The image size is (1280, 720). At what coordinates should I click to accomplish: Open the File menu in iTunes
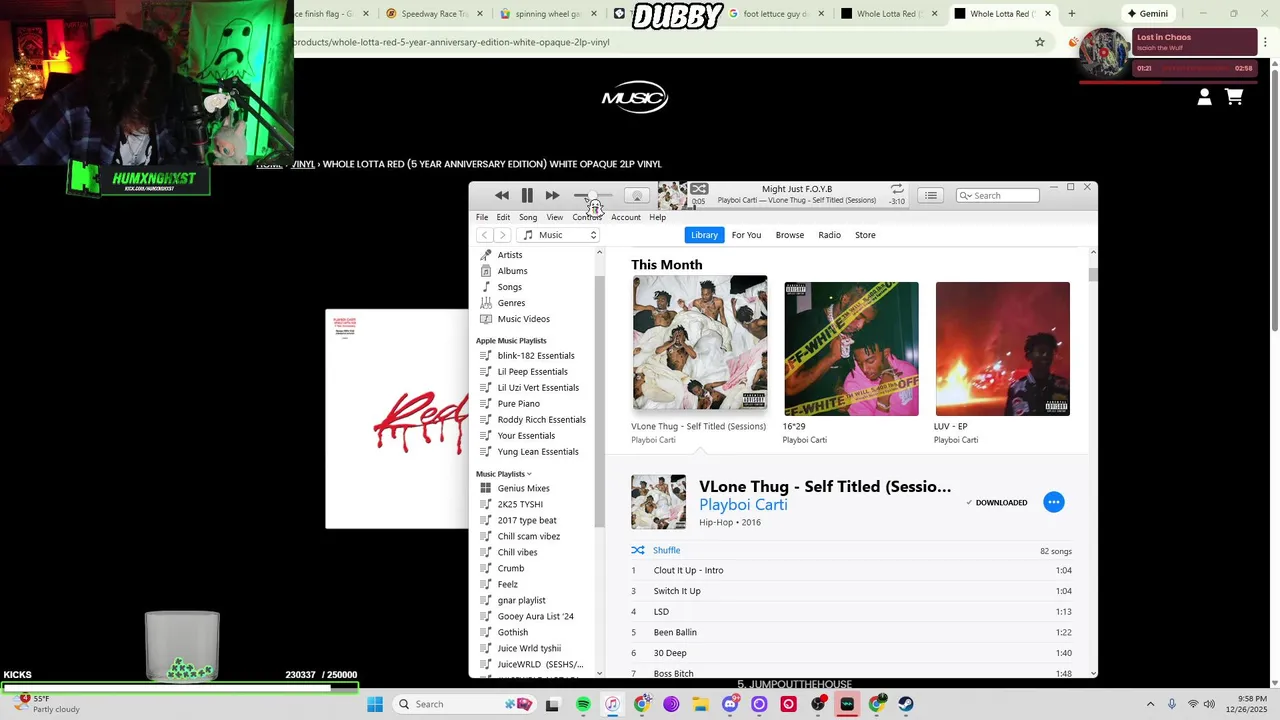[x=482, y=217]
